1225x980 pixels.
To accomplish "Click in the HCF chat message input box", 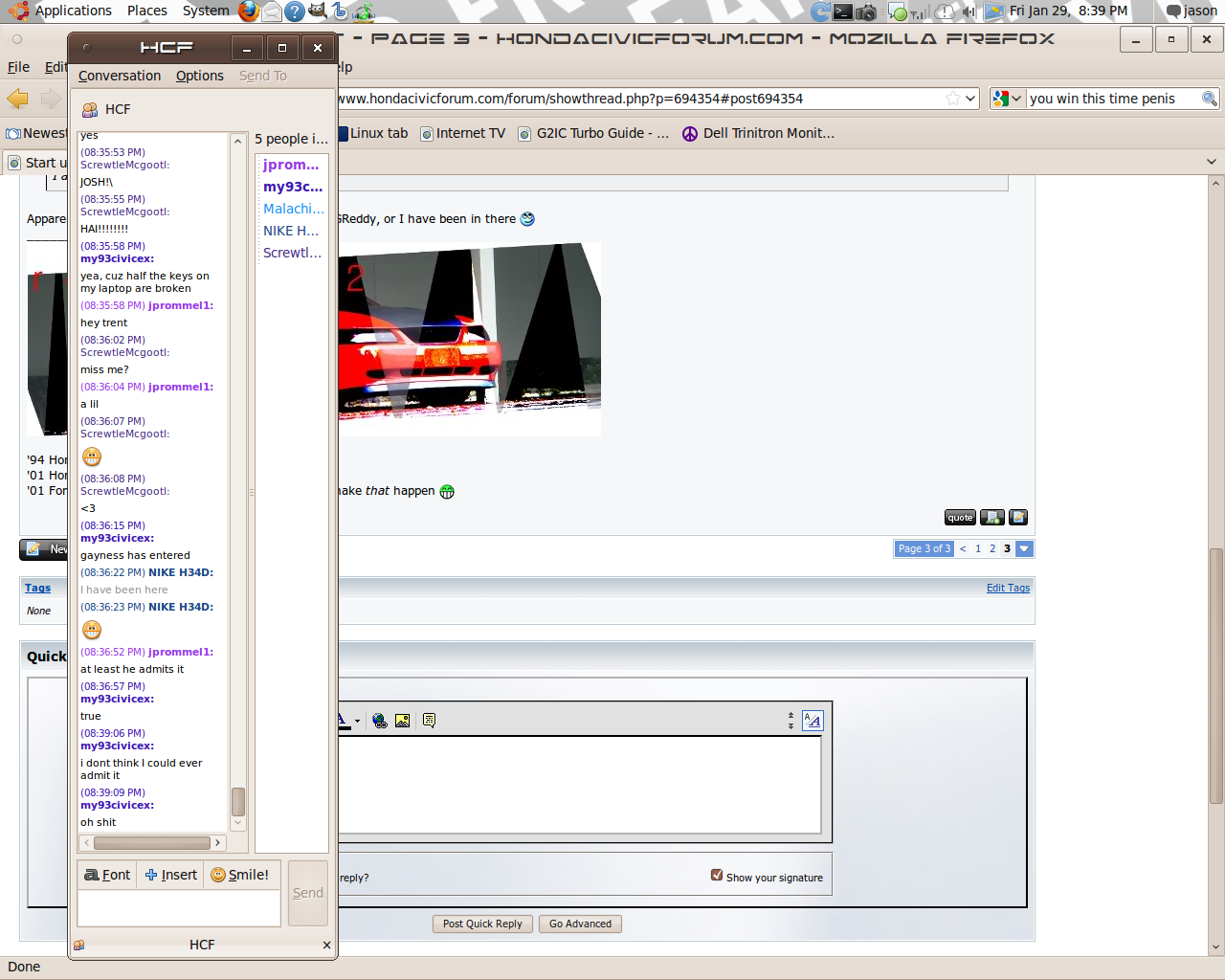I will coord(179,908).
